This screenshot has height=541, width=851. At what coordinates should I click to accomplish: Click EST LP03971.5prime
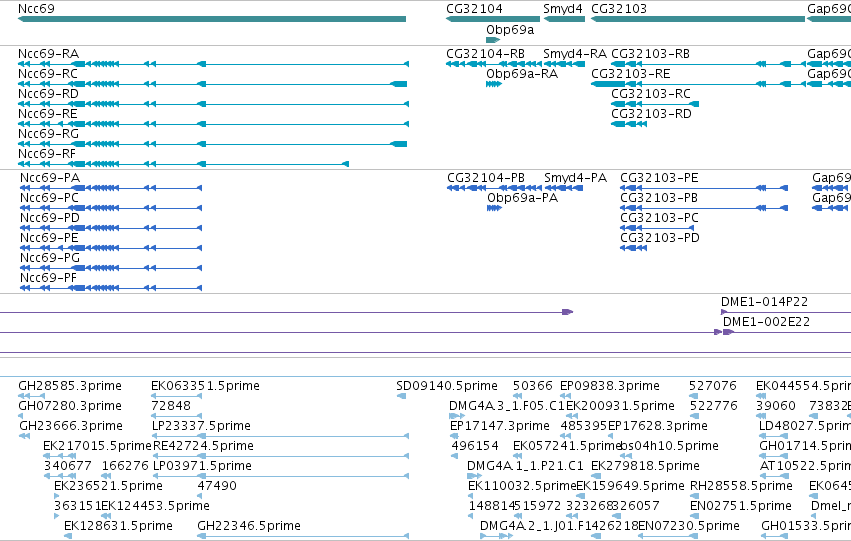point(202,466)
